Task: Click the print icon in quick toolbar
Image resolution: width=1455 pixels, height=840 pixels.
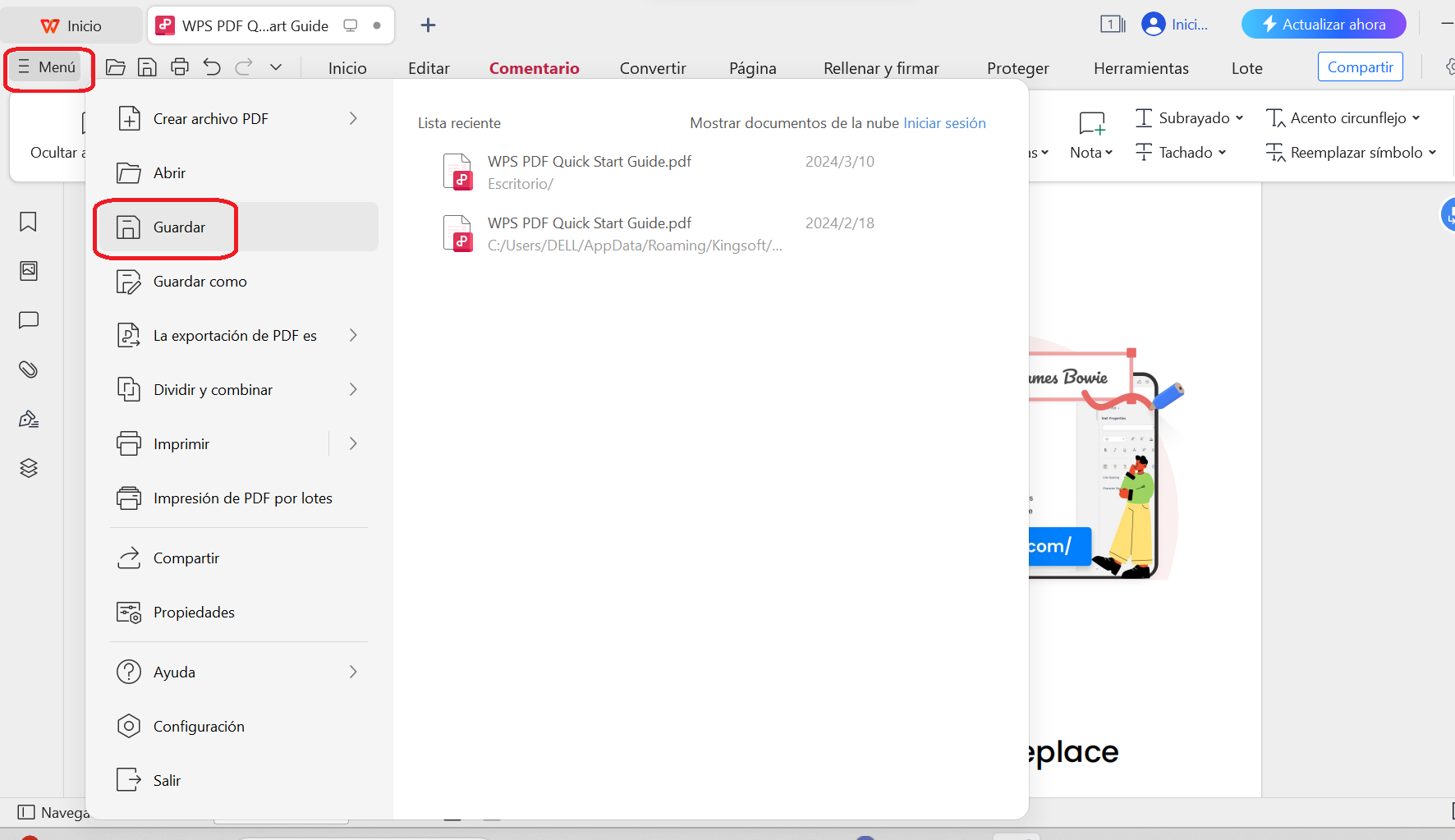Action: [180, 67]
